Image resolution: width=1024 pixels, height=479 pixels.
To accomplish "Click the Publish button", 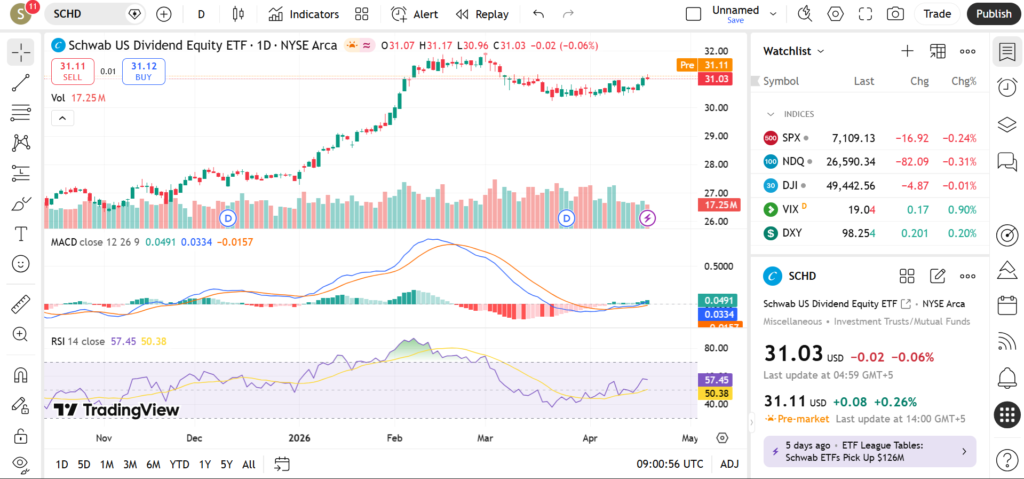I will [993, 14].
